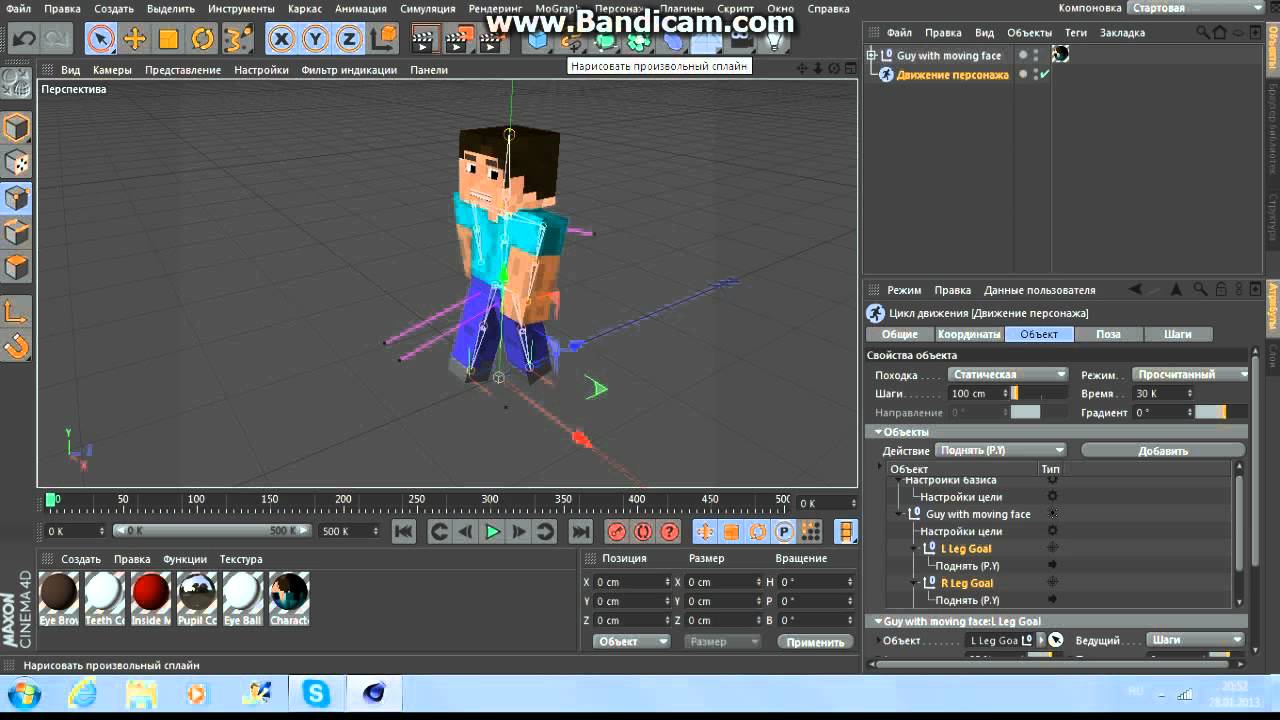Toggle Autokeying red button

pos(643,532)
